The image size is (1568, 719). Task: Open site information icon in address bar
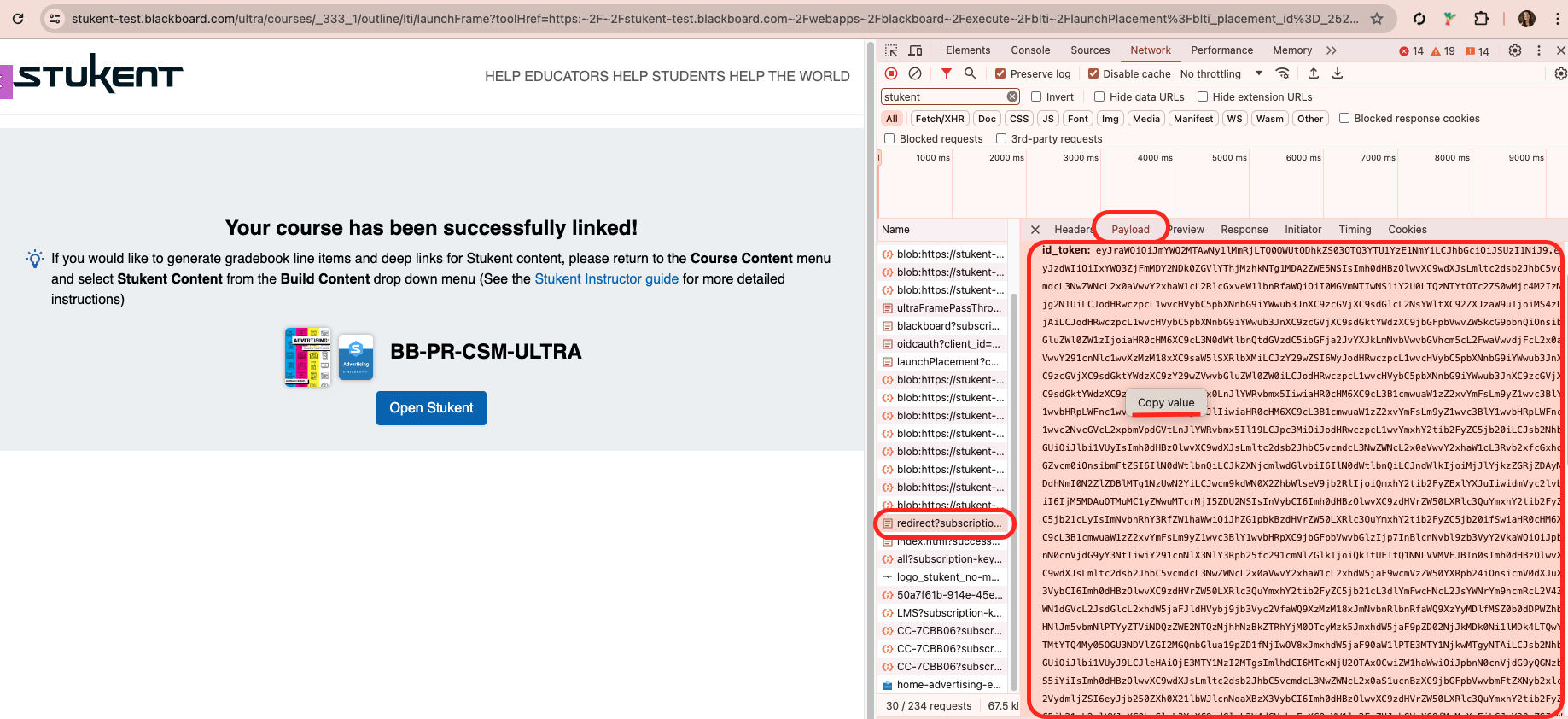coord(55,18)
